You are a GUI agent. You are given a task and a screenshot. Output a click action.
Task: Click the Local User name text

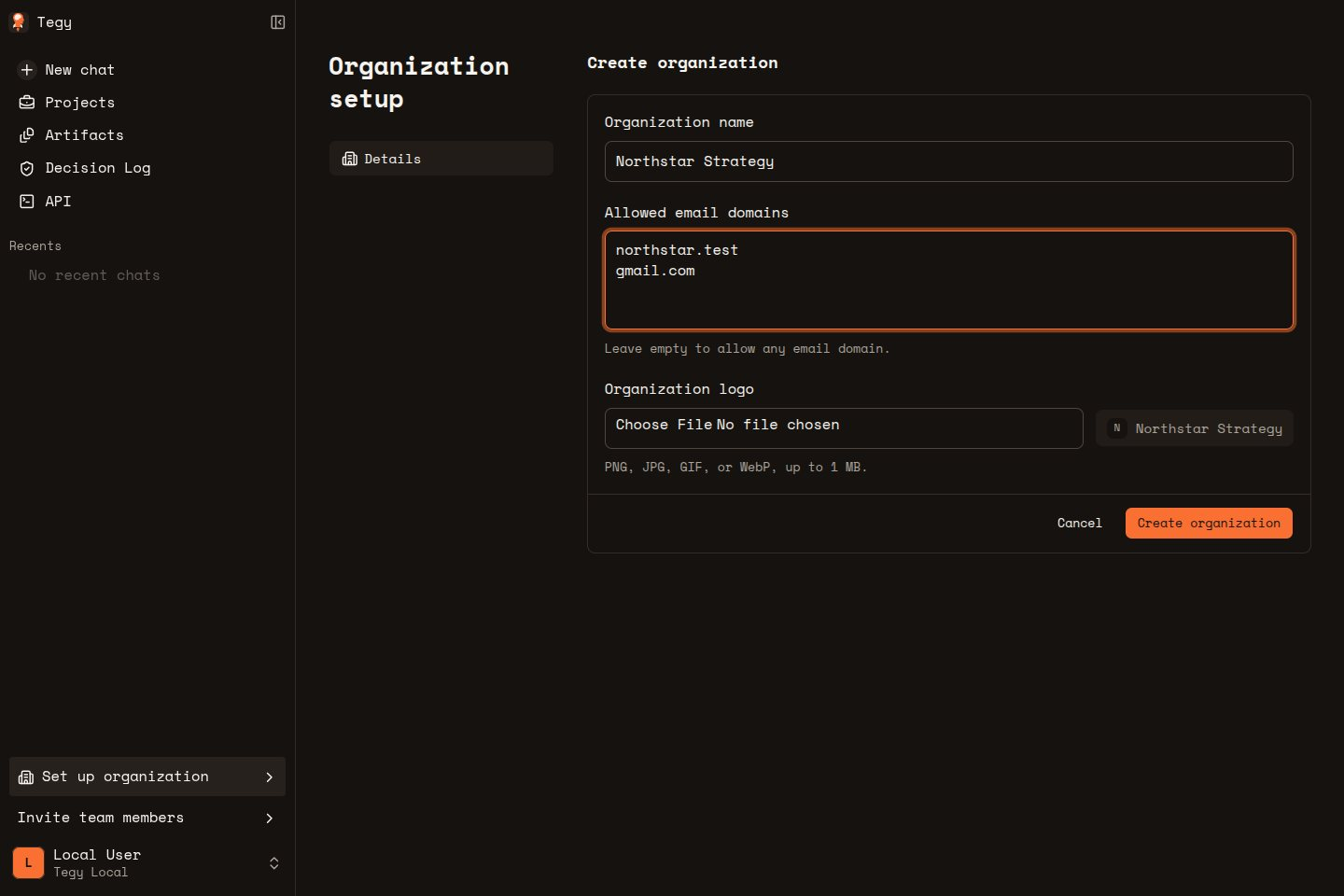pos(97,855)
